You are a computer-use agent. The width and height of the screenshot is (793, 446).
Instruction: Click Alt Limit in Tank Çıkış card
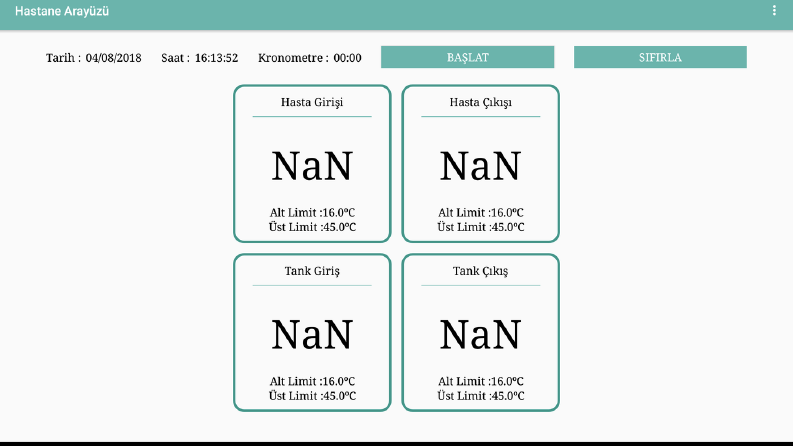pos(480,381)
